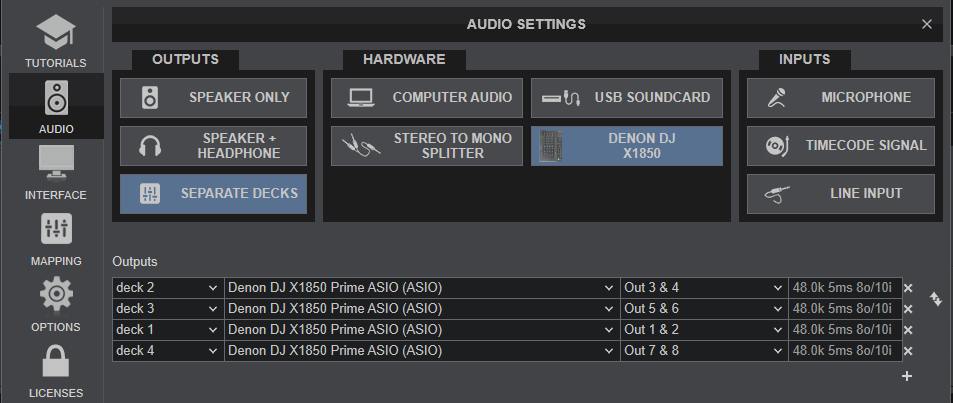Viewport: 953px width, 403px height.
Task: Select the Computer Audio hardware option
Action: click(x=427, y=98)
